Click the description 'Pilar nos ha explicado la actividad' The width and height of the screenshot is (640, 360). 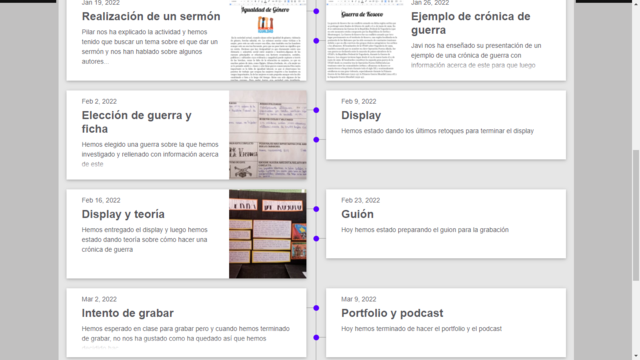click(x=150, y=47)
